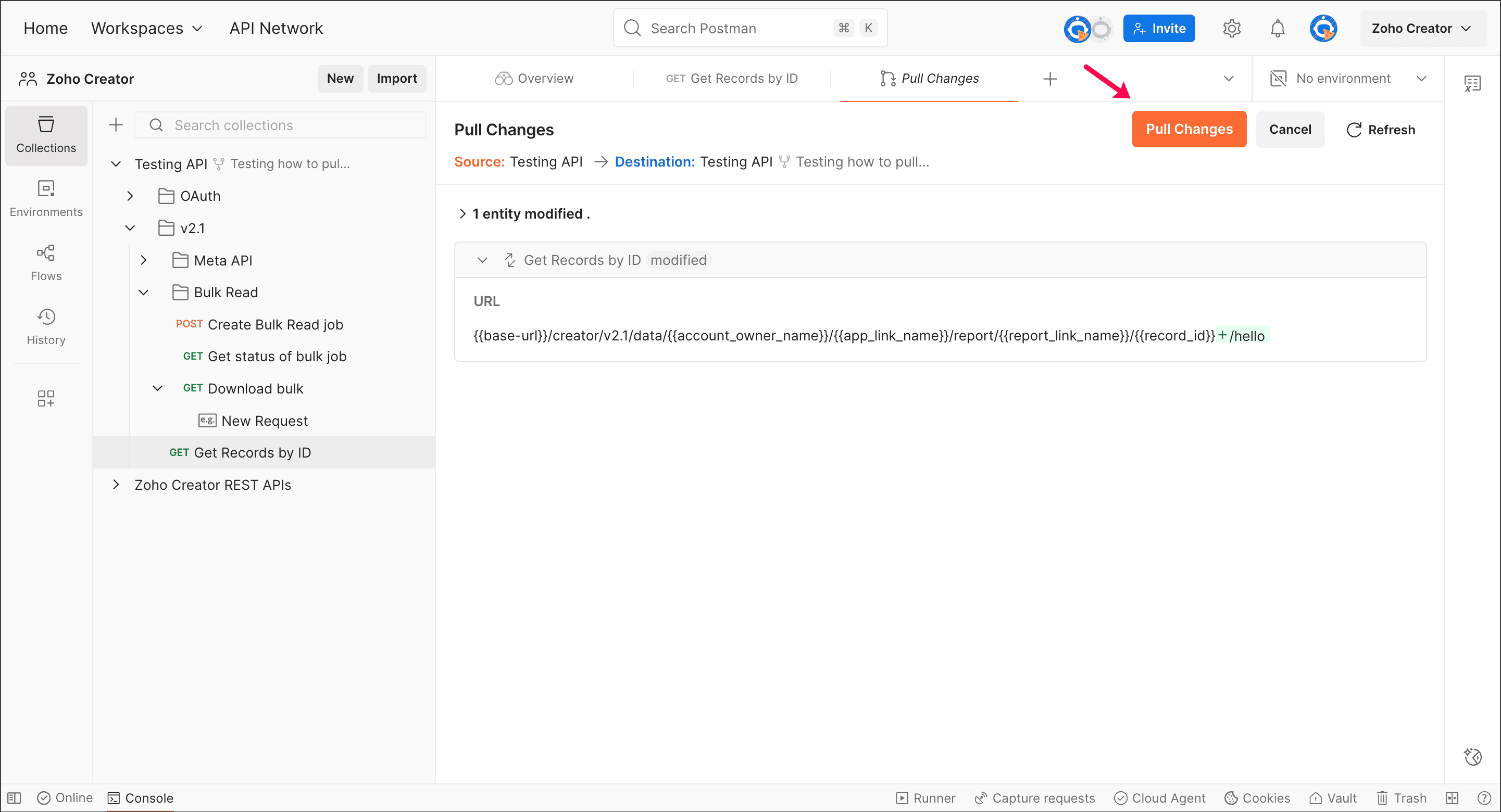Expand the OAuth folder

(x=130, y=196)
